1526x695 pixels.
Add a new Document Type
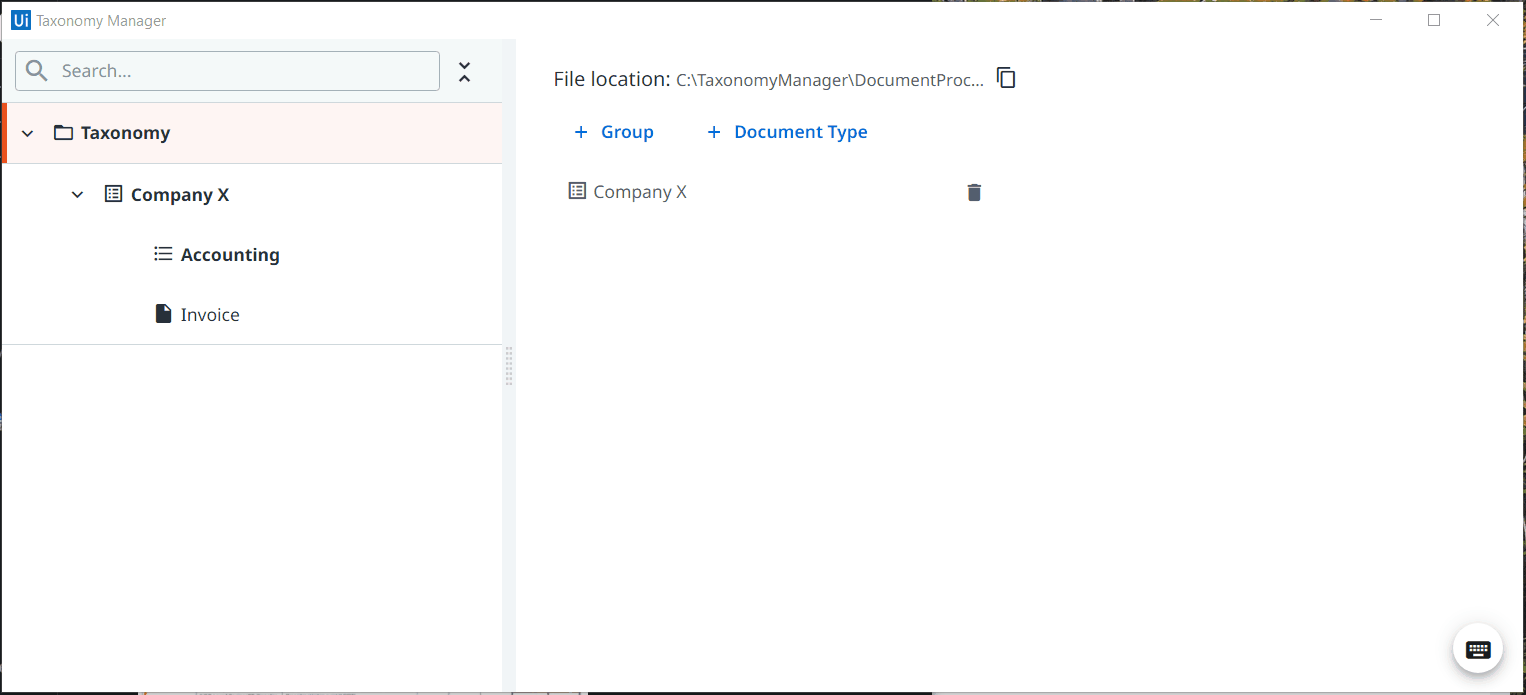coord(787,132)
